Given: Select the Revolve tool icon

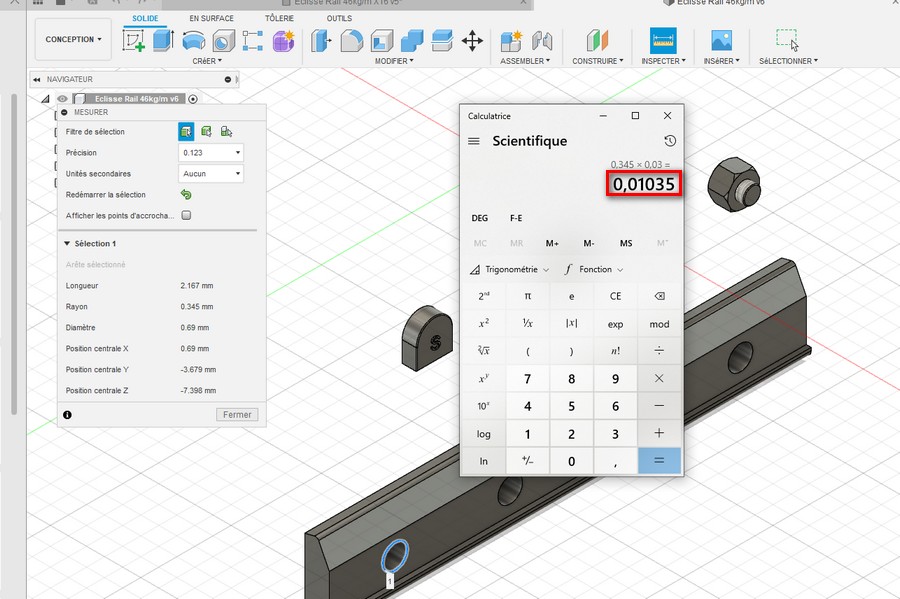Looking at the screenshot, I should pyautogui.click(x=193, y=41).
